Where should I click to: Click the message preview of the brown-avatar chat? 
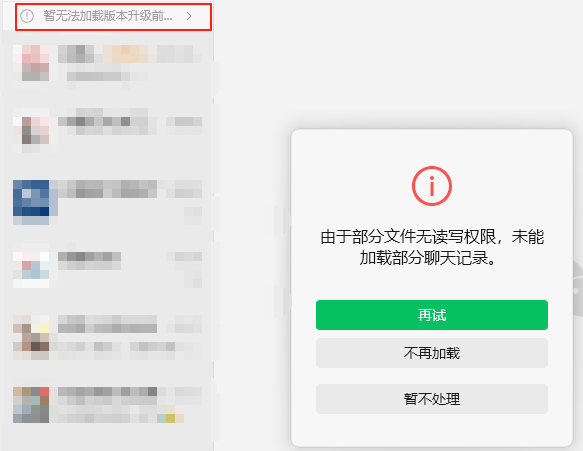(x=116, y=347)
